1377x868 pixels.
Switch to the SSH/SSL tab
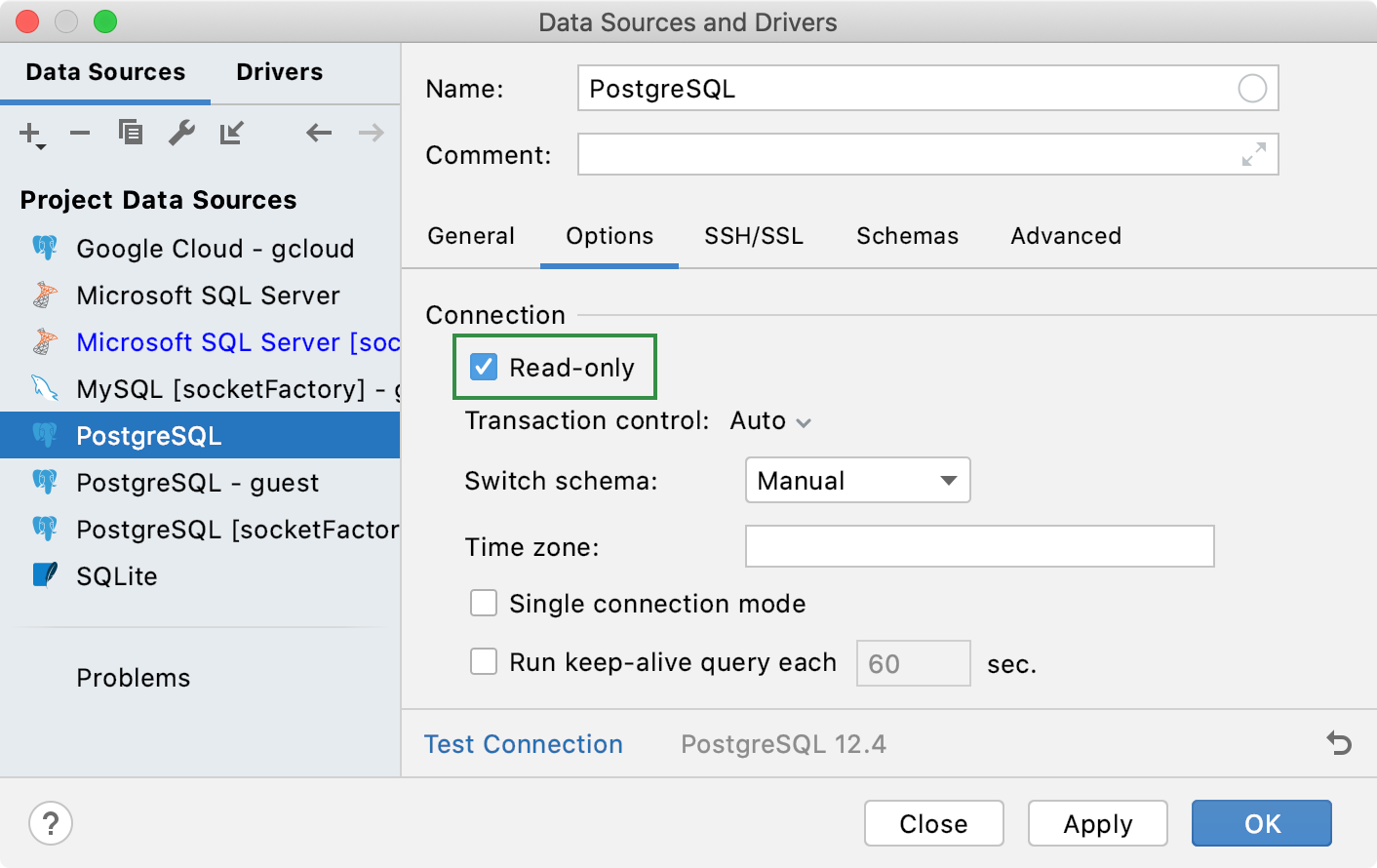(753, 236)
